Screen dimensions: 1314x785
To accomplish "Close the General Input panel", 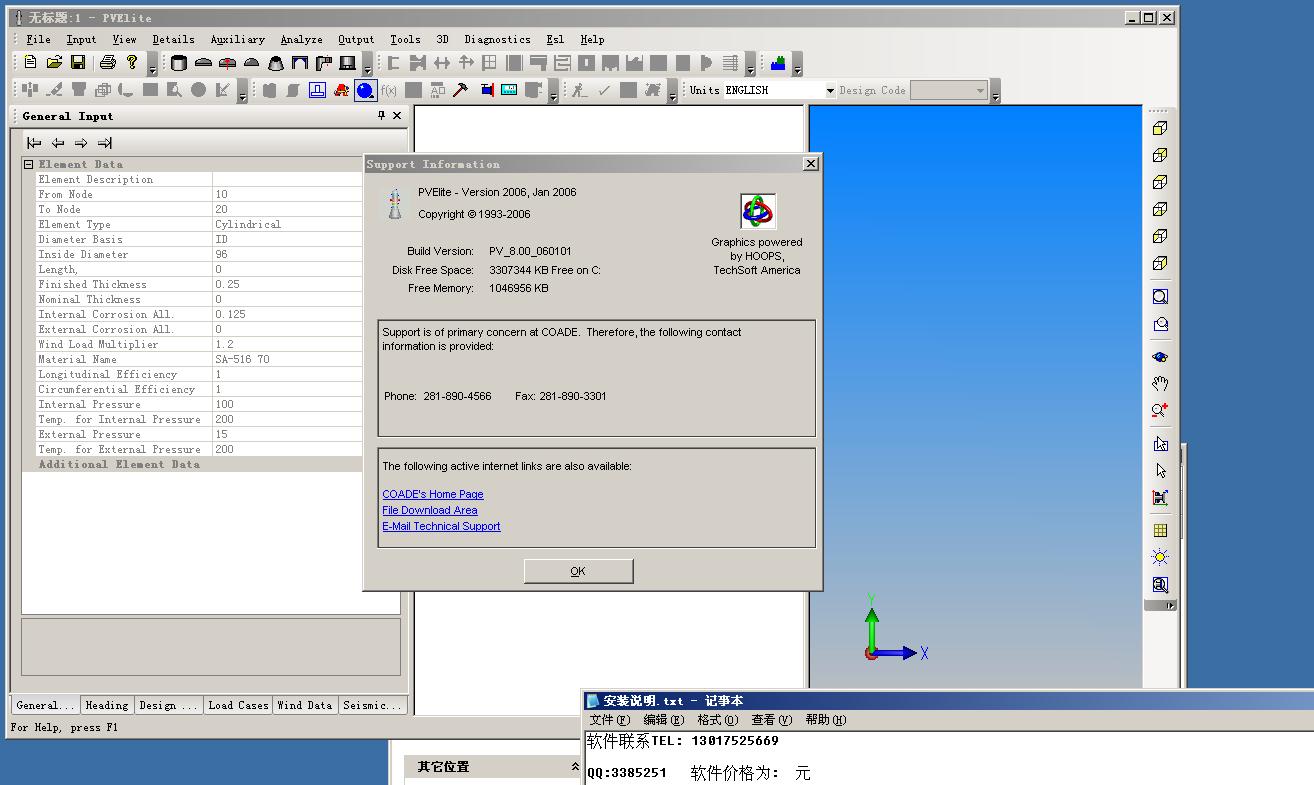I will [397, 116].
